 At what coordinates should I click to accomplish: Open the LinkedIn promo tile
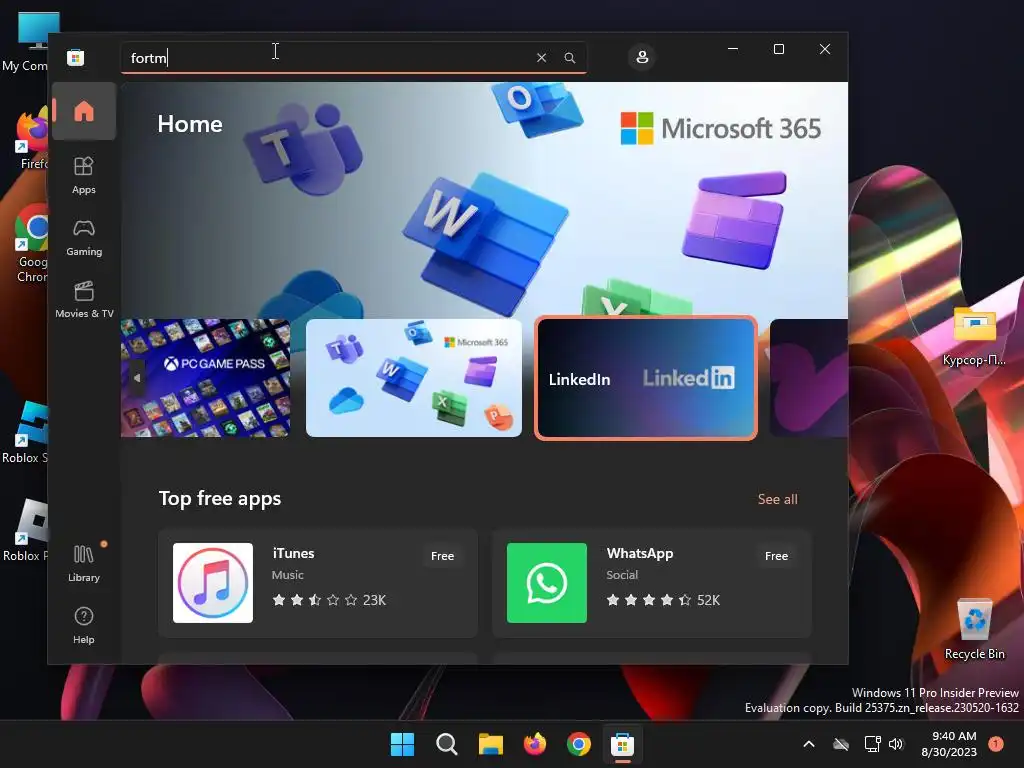click(x=646, y=377)
